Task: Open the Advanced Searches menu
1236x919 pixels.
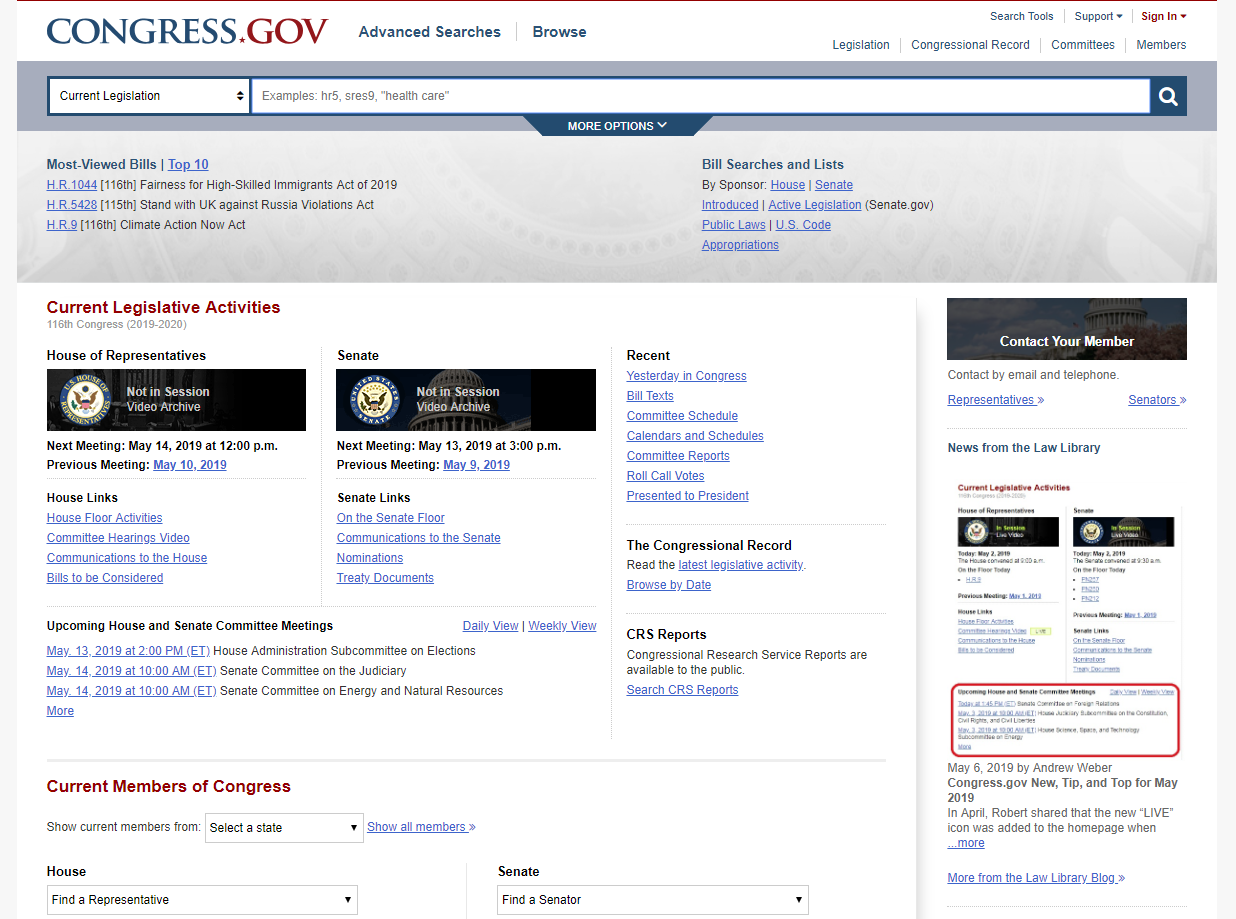Action: tap(429, 32)
